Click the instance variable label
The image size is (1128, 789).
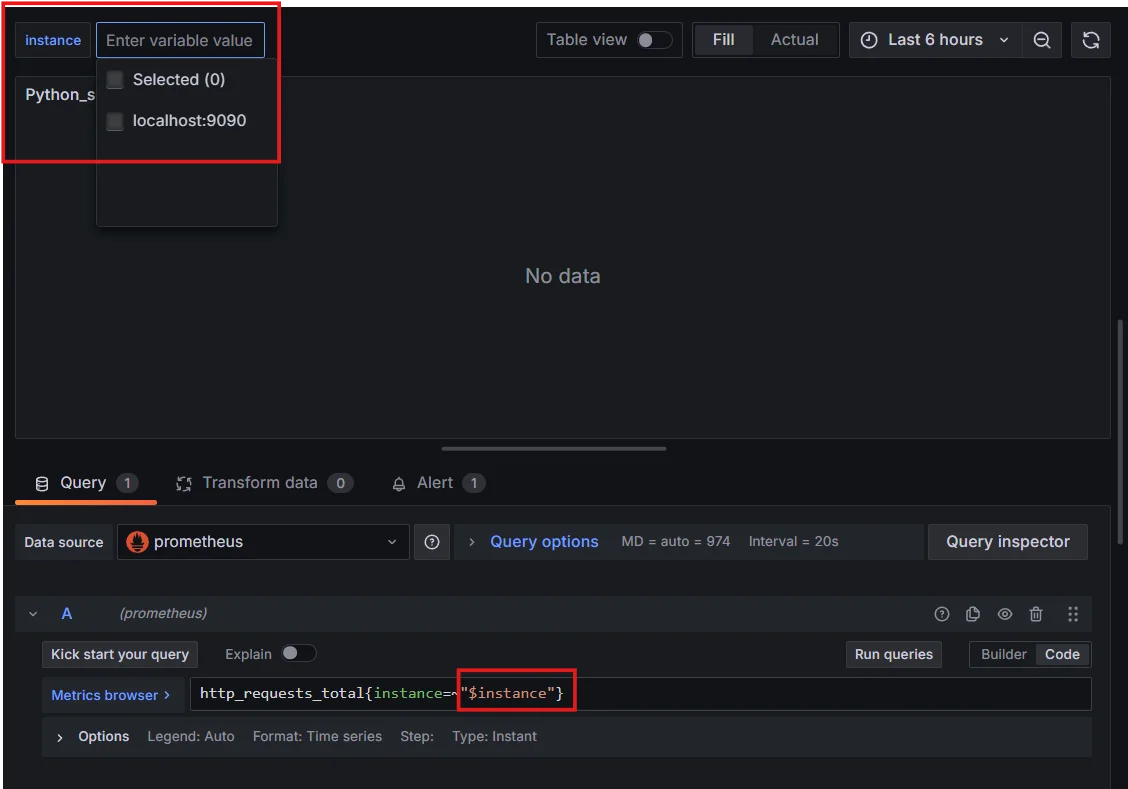pyautogui.click(x=53, y=40)
